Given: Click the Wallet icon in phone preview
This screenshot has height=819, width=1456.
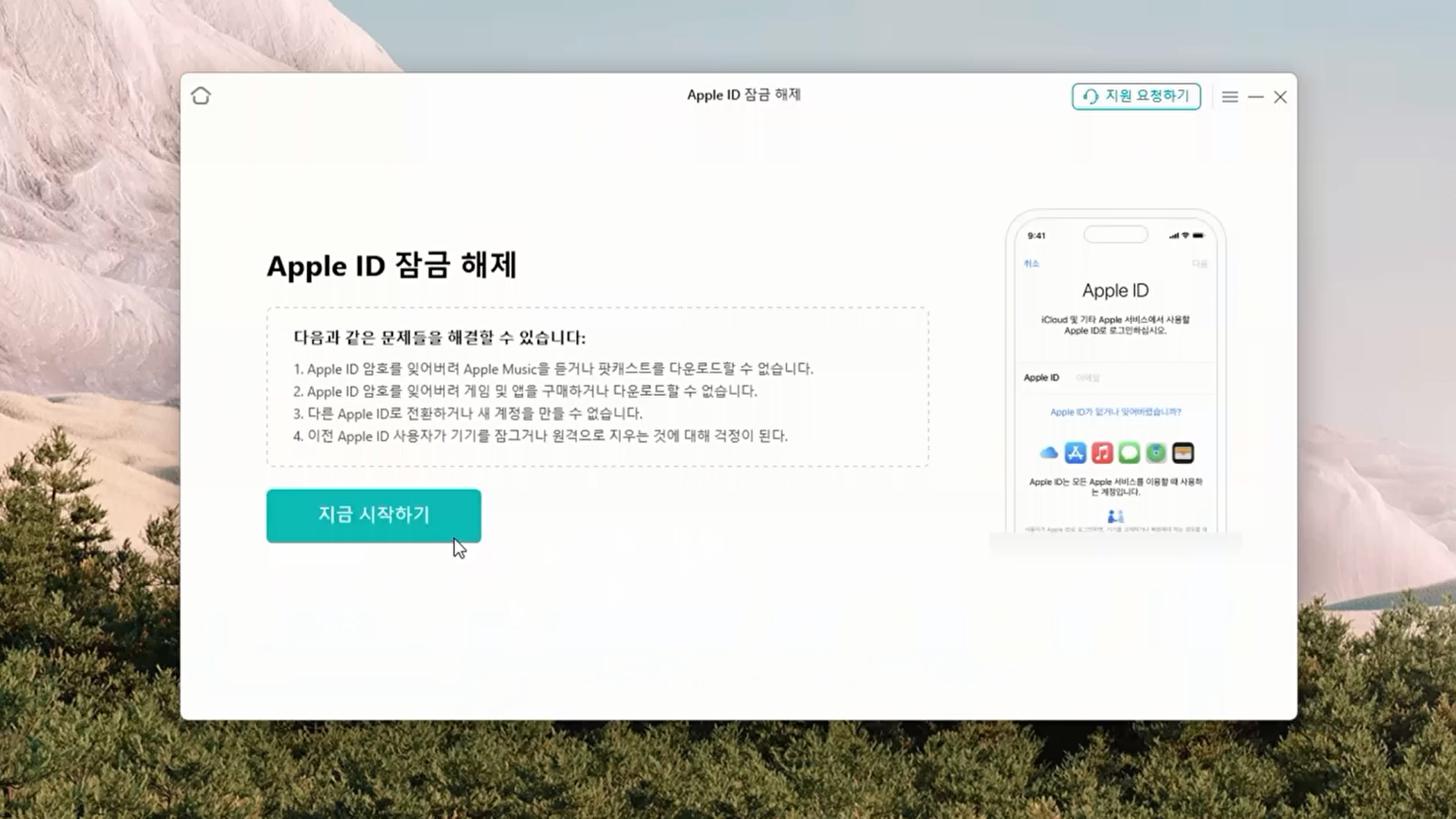Looking at the screenshot, I should [x=1183, y=453].
